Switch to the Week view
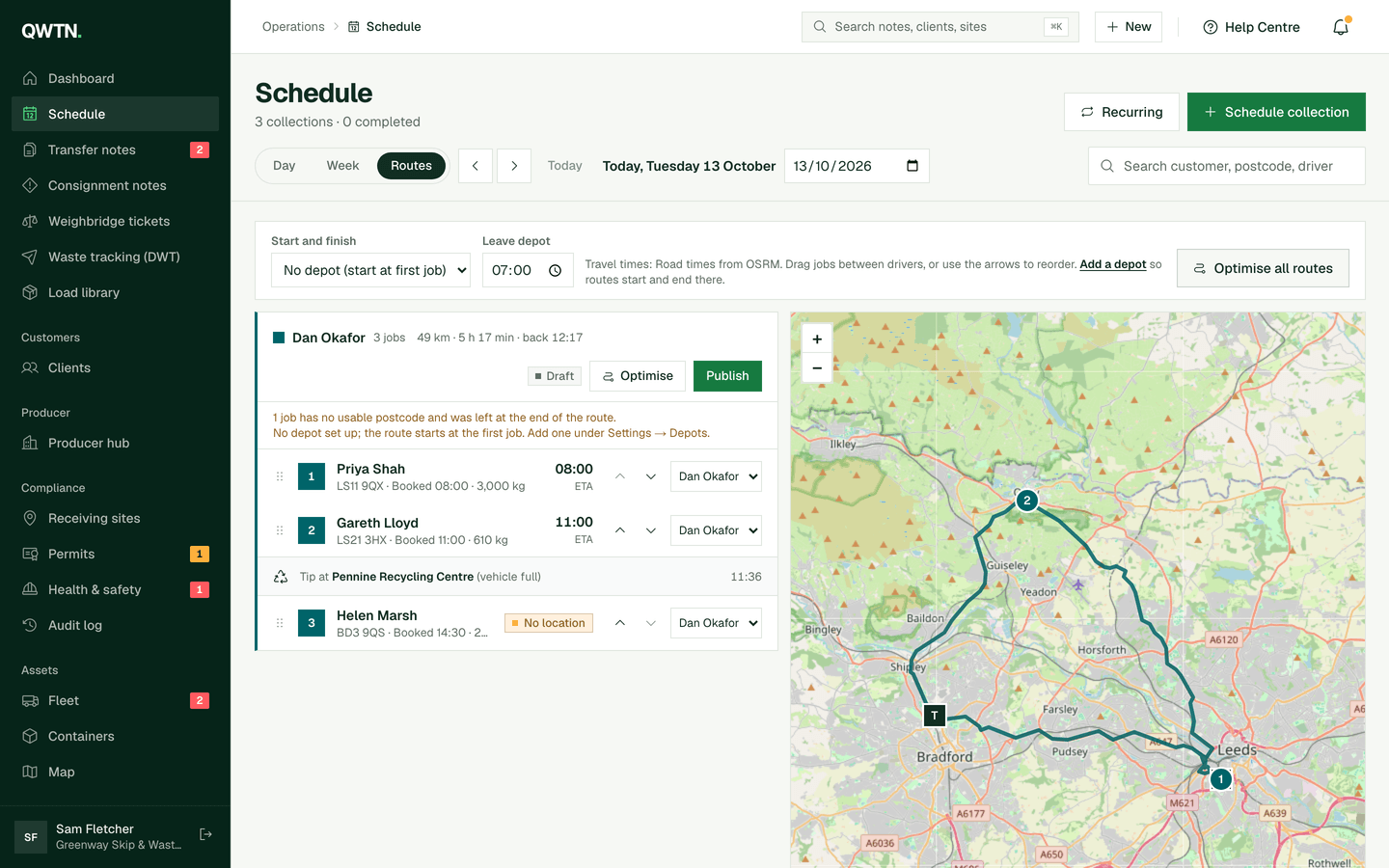The height and width of the screenshot is (868, 1389). [342, 166]
